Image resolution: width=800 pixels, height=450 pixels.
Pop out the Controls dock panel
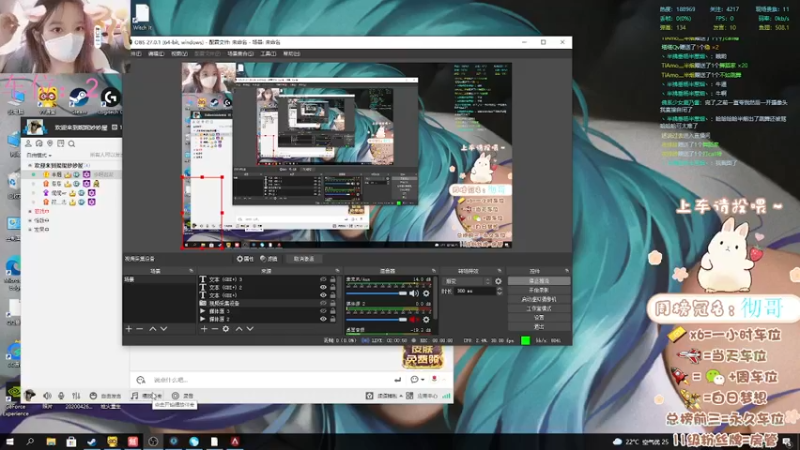[x=566, y=271]
